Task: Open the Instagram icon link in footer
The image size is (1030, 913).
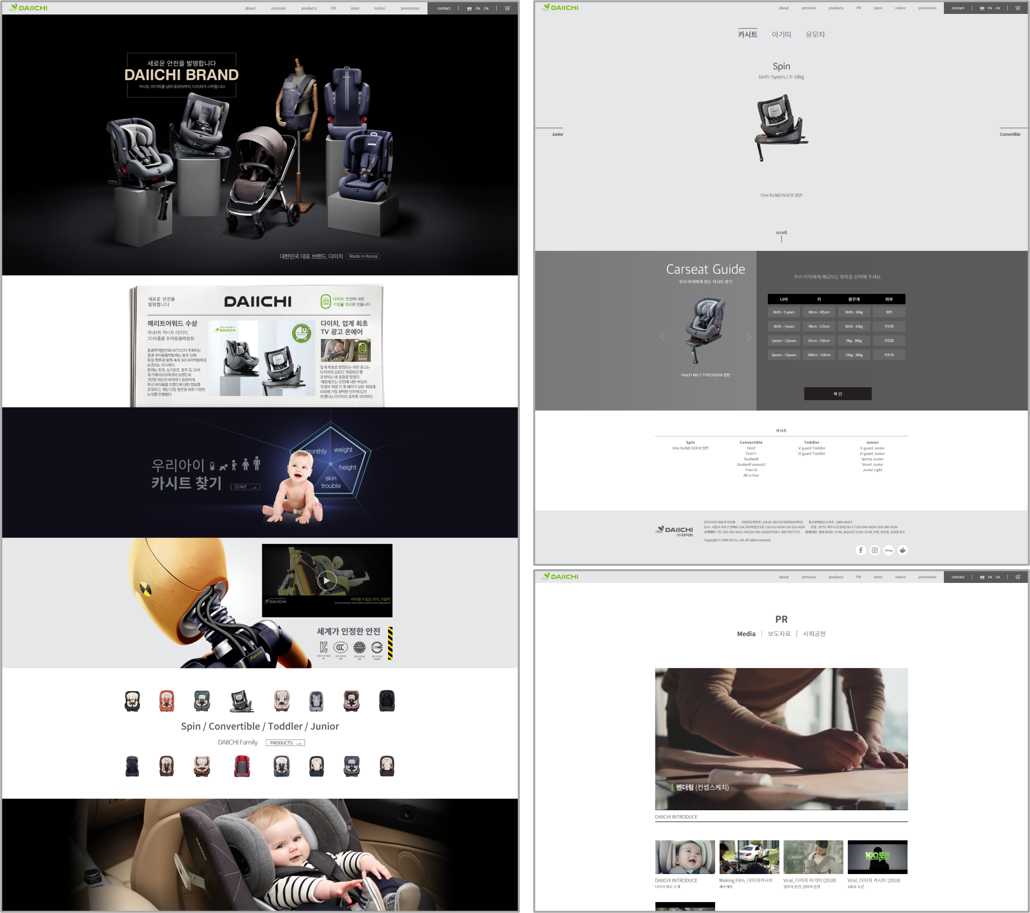Action: tap(874, 550)
